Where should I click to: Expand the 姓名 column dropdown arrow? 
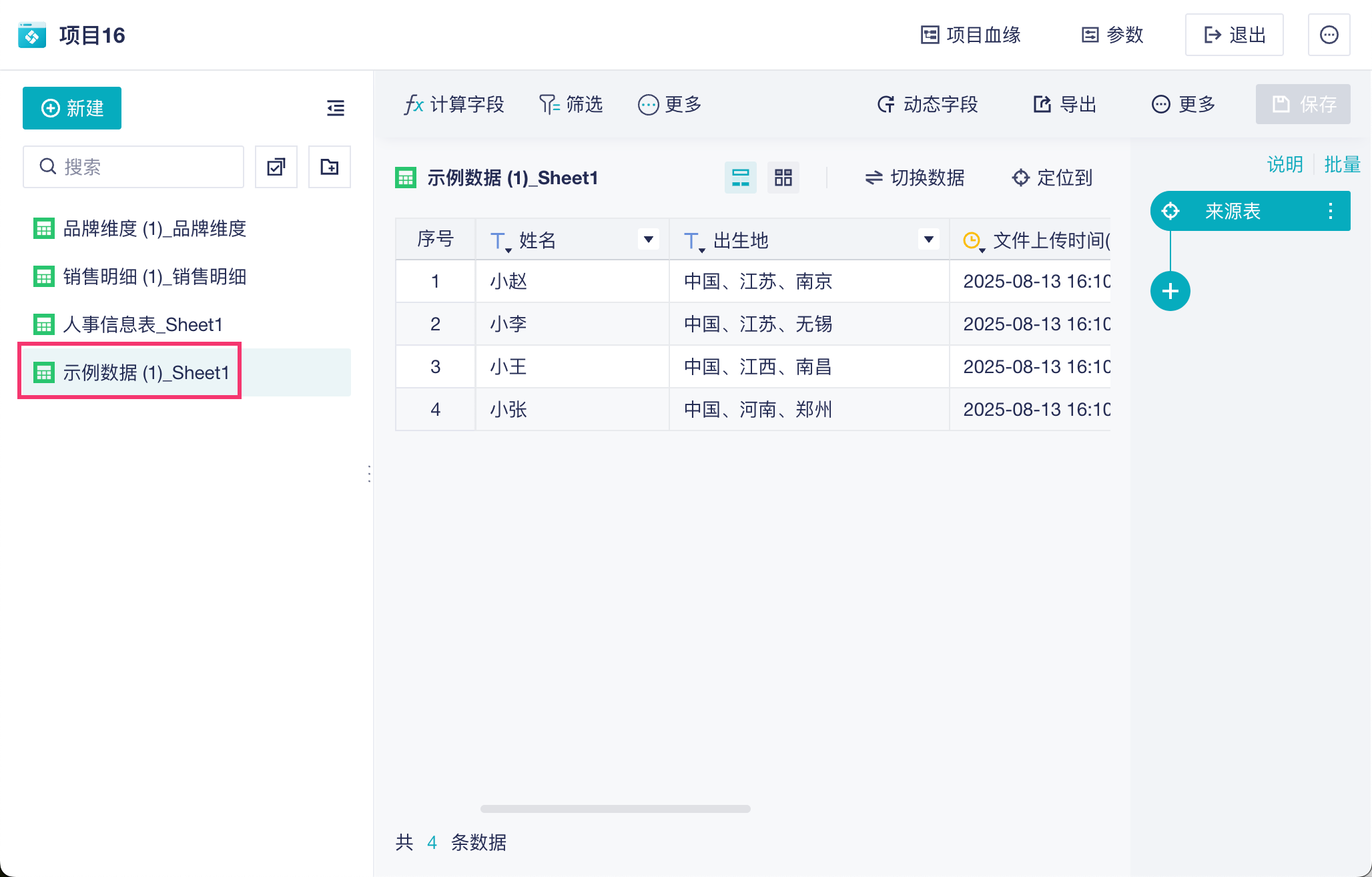pyautogui.click(x=648, y=239)
